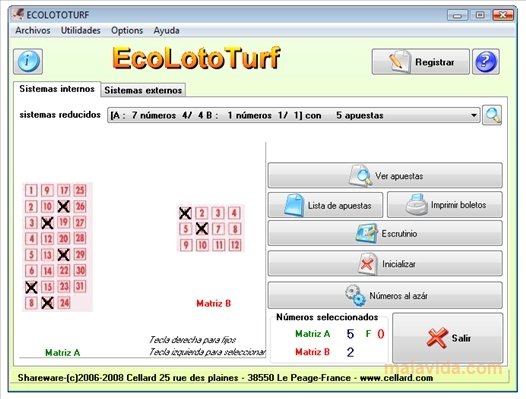
Task: Open the blue info icon button
Action: [x=28, y=61]
